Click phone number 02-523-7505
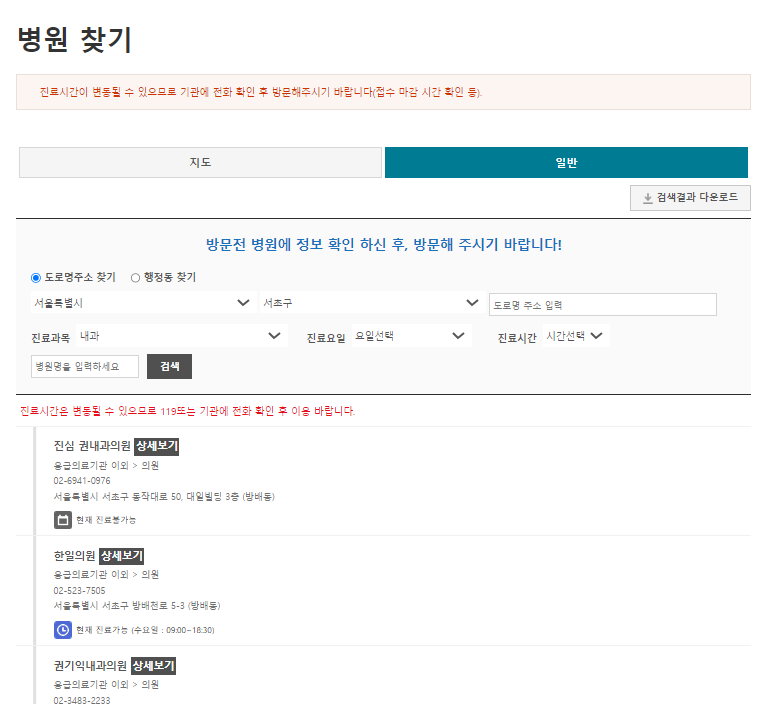 coord(79,591)
